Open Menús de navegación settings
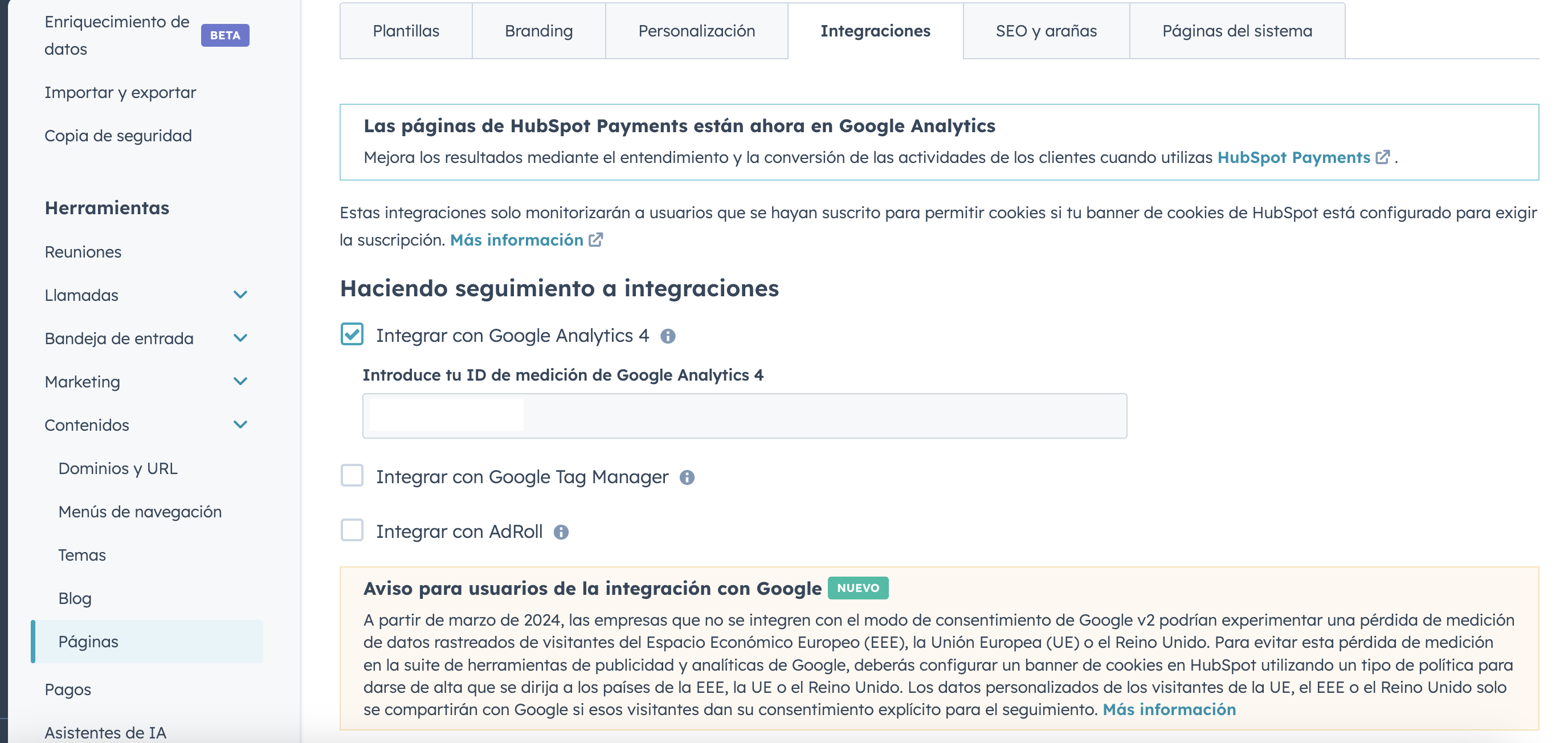Screen dimensions: 1568x743 point(140,512)
